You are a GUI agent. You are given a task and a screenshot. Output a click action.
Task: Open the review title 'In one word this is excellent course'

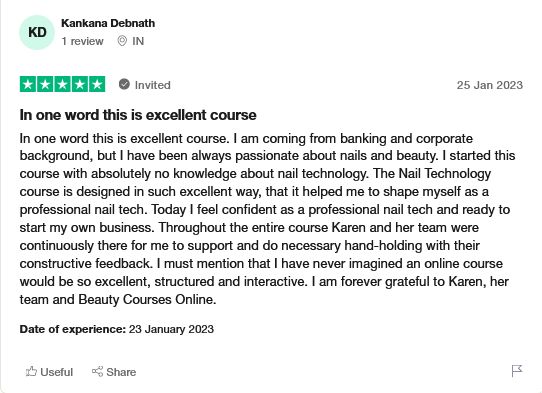pos(138,115)
